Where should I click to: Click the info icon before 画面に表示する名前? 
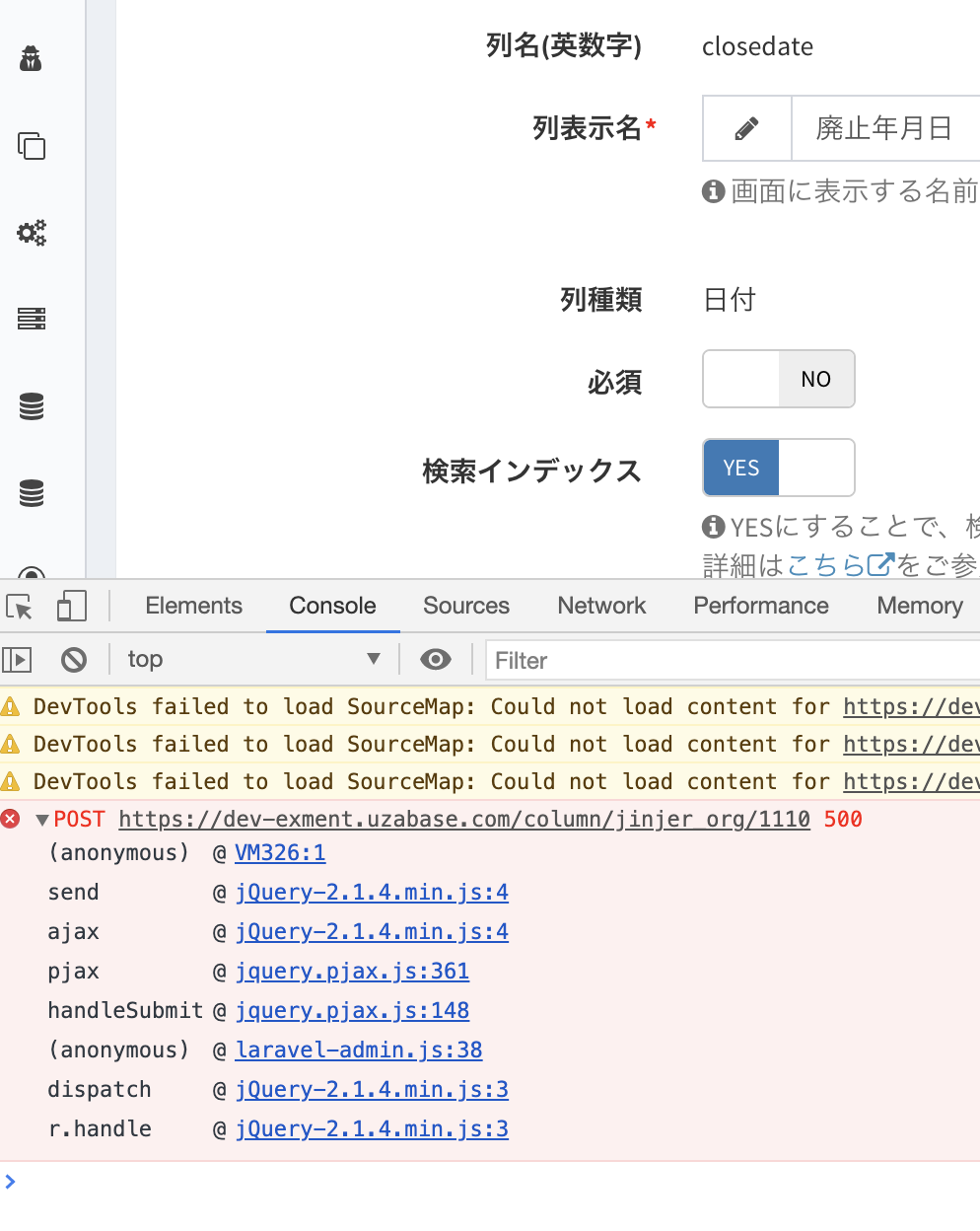click(x=713, y=190)
